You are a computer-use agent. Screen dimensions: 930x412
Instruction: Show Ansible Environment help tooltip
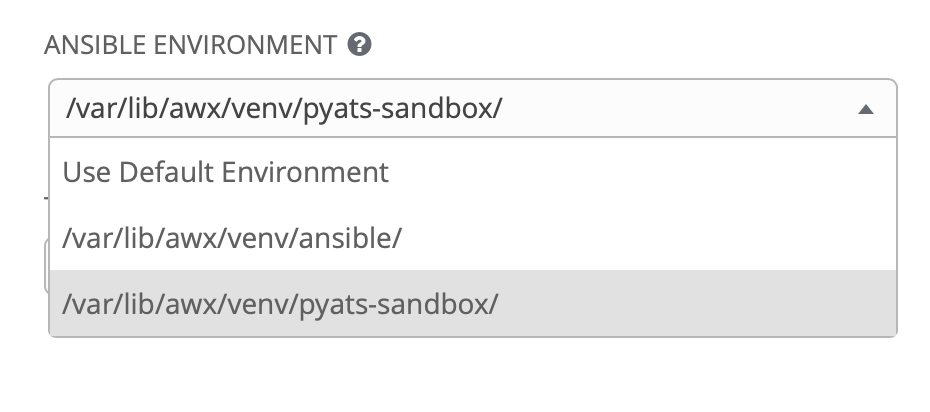coord(360,45)
